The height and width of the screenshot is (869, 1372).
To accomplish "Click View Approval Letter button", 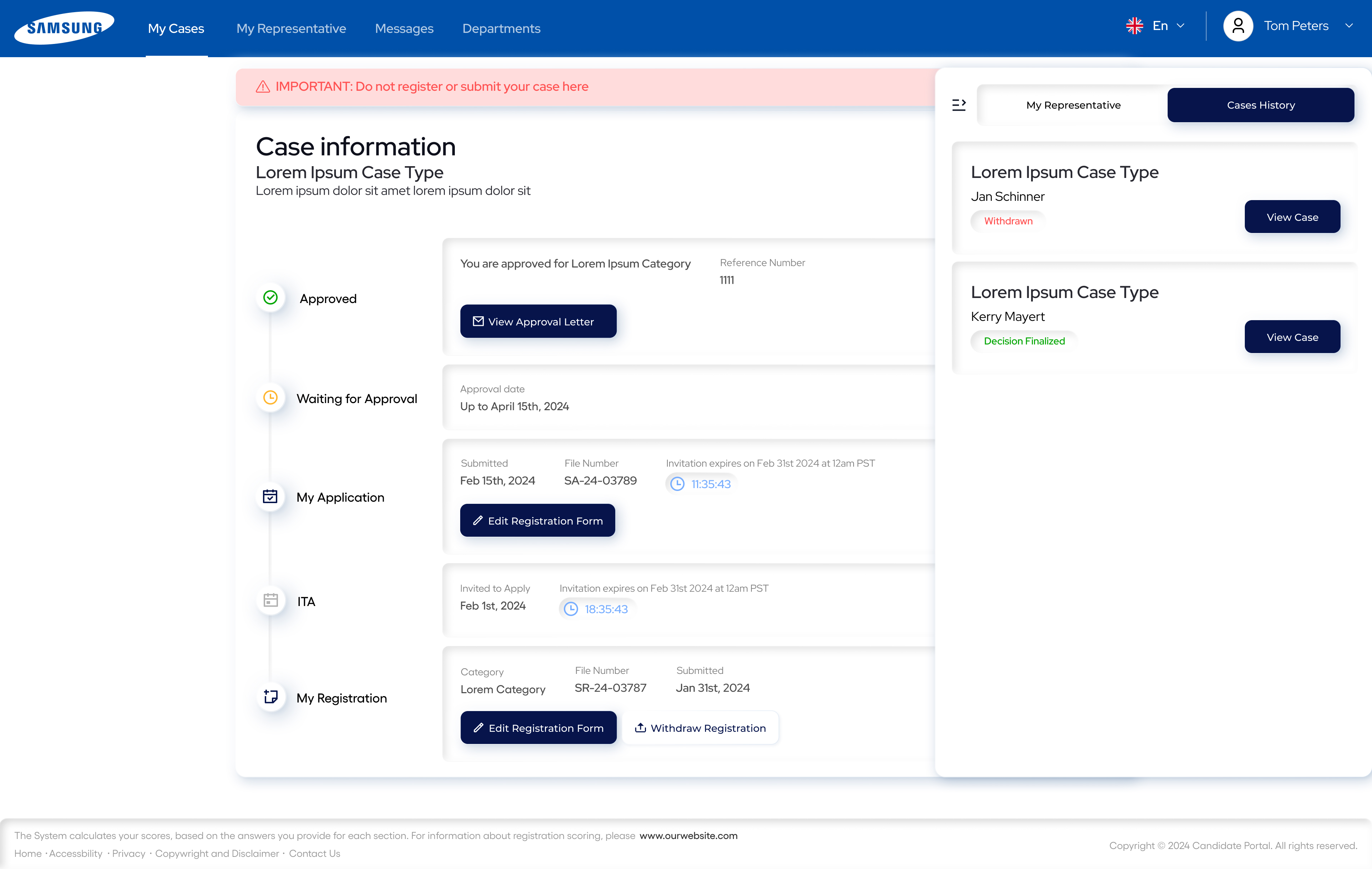I will point(538,321).
